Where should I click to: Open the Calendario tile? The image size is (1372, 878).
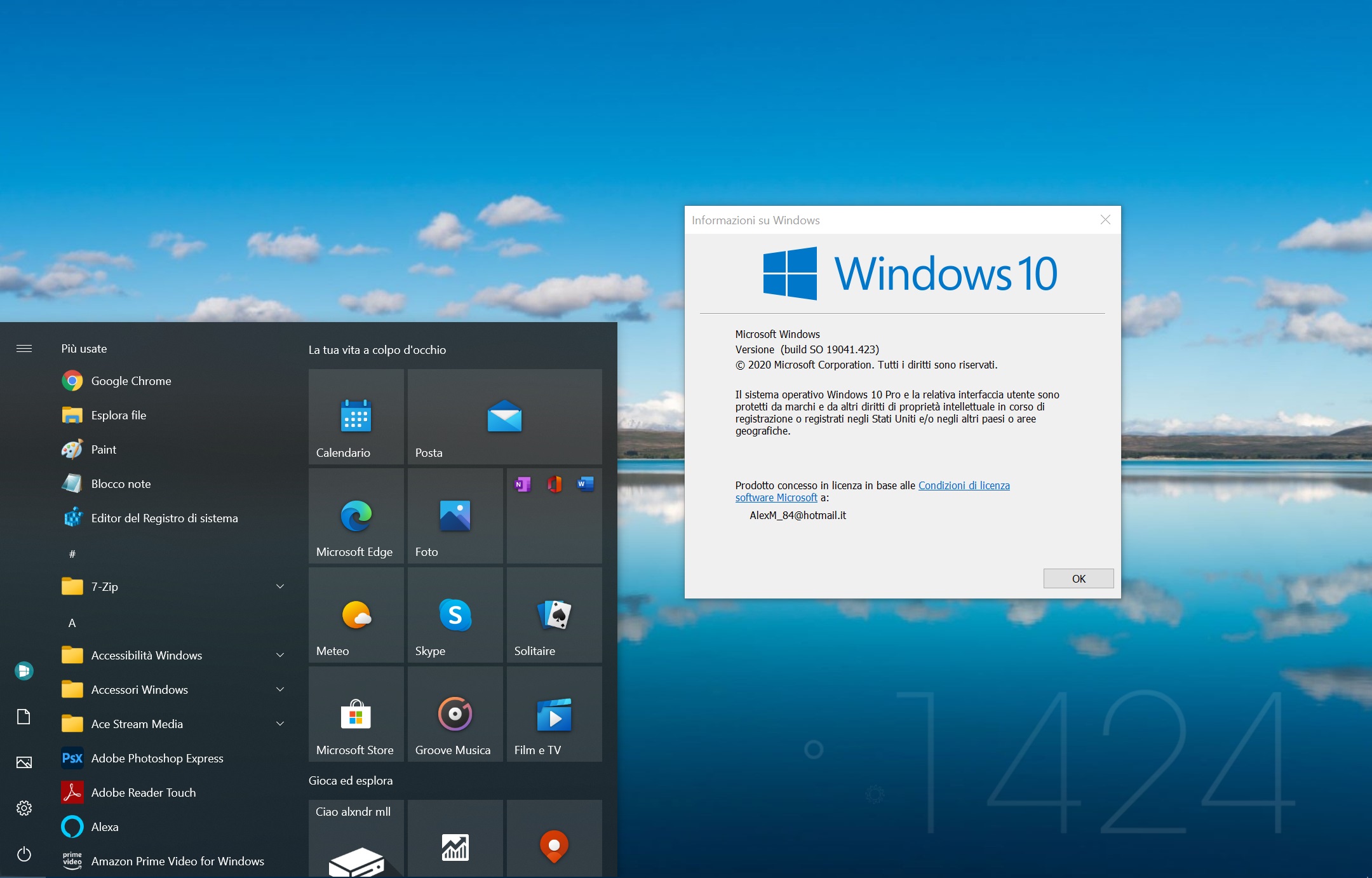[x=356, y=417]
